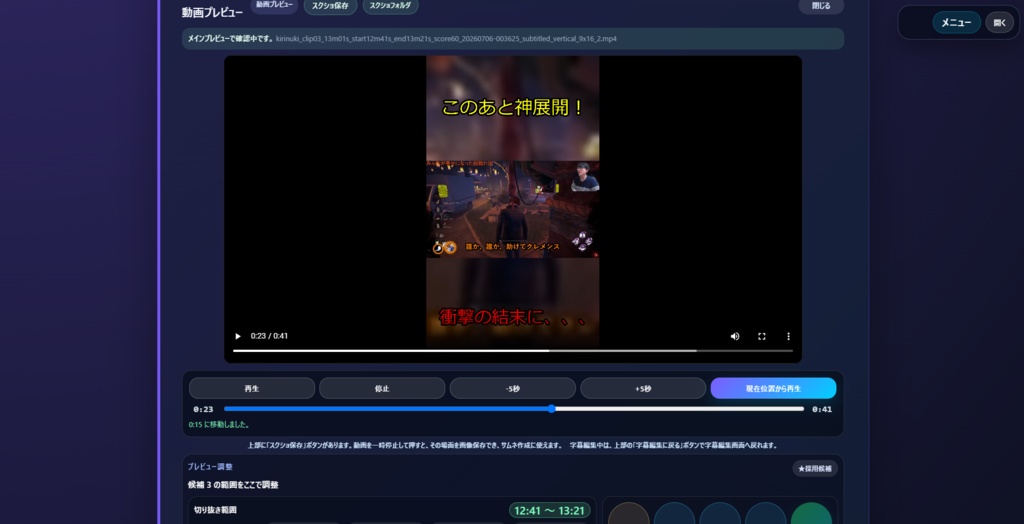This screenshot has height=524, width=1024.
Task: Click the 再生 button below the video
Action: tap(251, 388)
